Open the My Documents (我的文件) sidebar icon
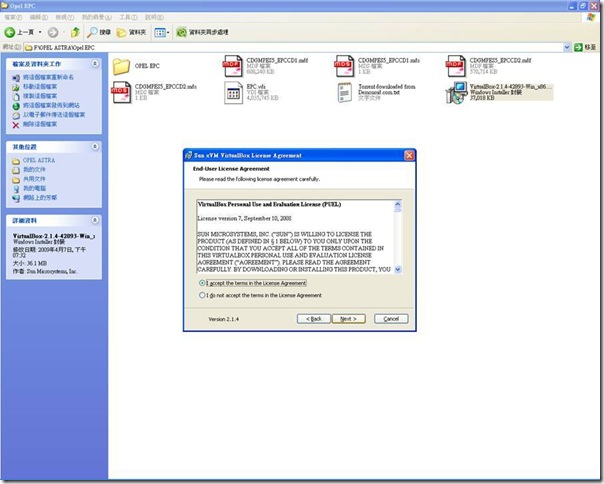Viewport: 604px width, 484px height. click(16, 170)
